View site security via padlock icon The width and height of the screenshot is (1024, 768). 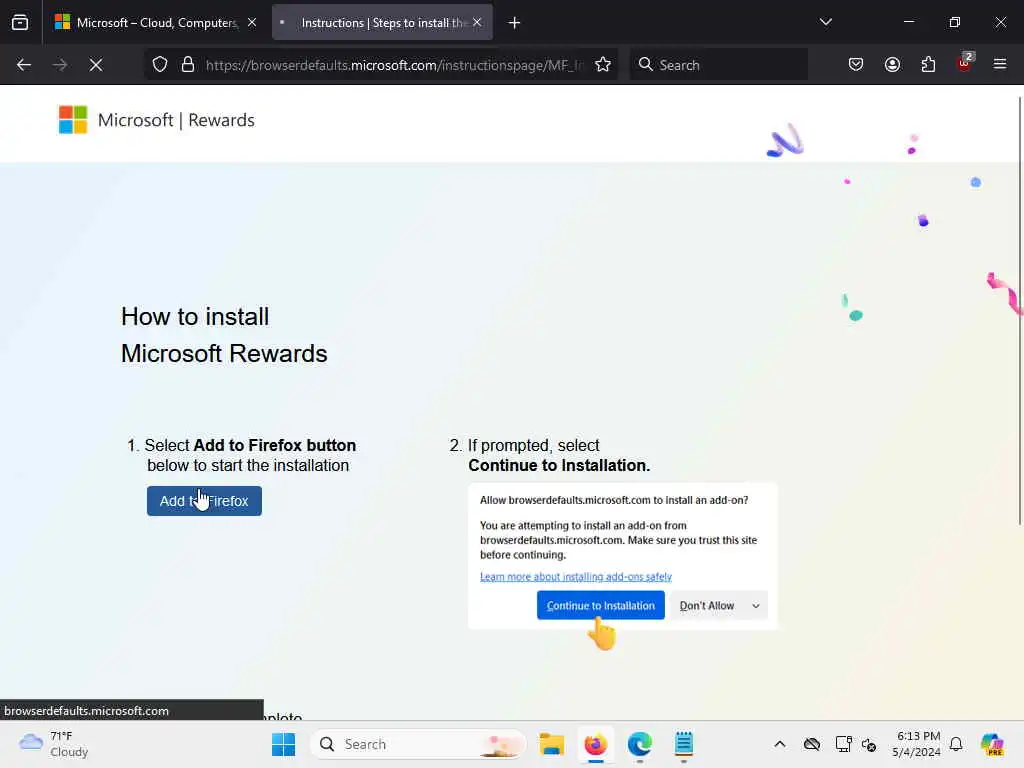[x=188, y=65]
